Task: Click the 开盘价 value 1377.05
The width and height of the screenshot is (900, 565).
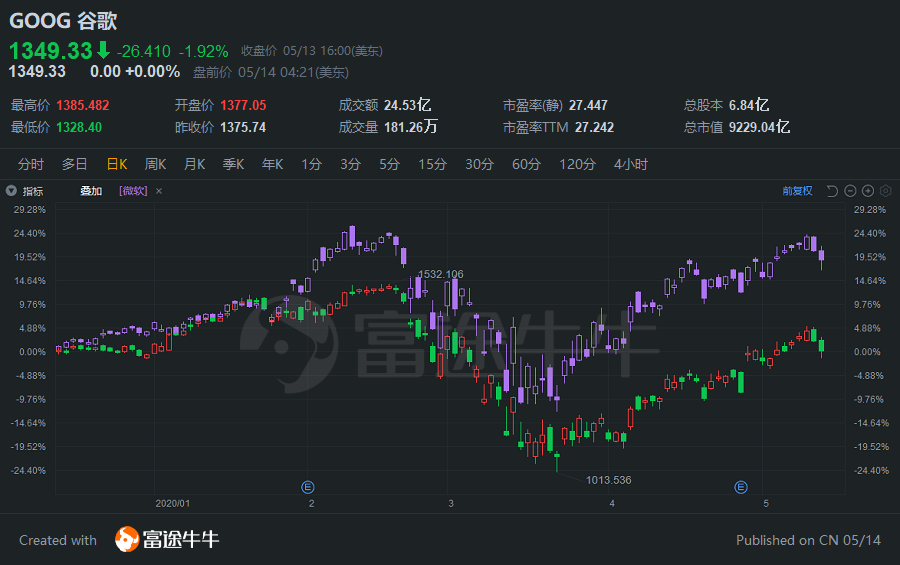Action: 243,105
